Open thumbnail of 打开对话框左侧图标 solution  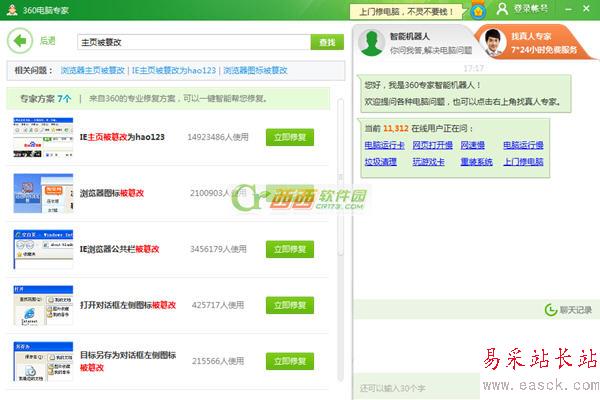coord(43,305)
